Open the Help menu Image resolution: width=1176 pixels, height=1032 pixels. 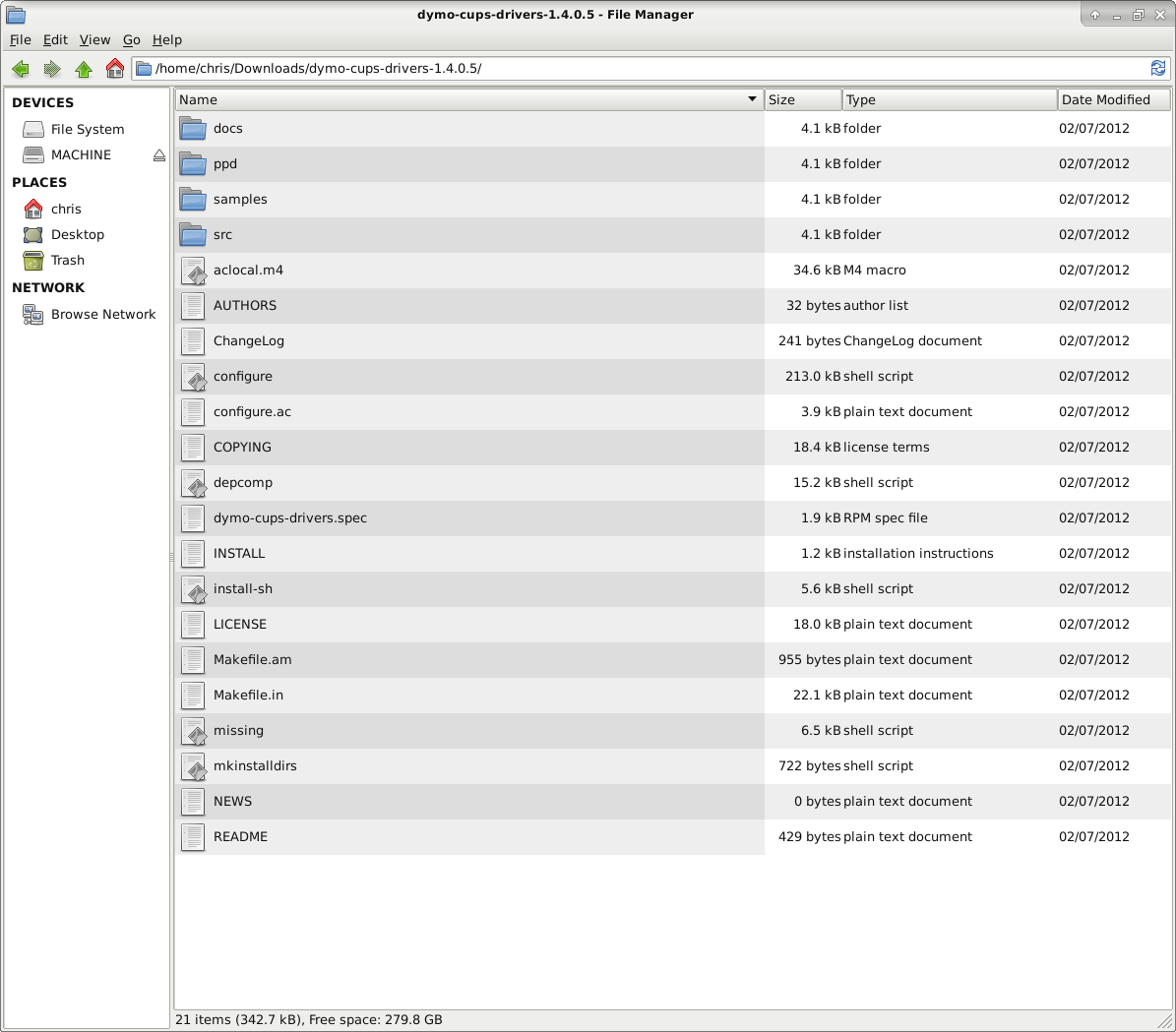click(x=167, y=39)
